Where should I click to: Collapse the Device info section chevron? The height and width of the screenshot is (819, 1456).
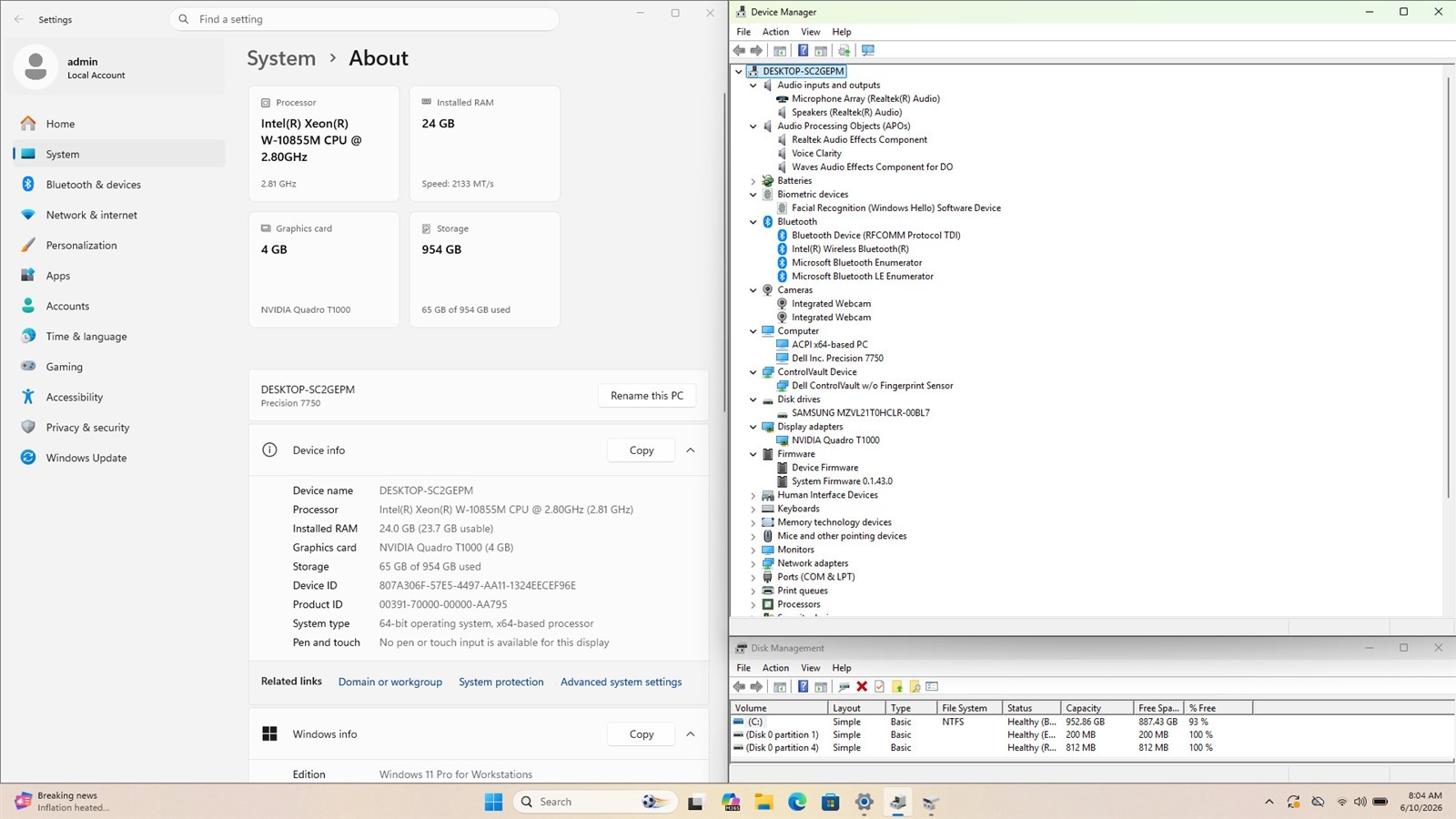tap(691, 450)
